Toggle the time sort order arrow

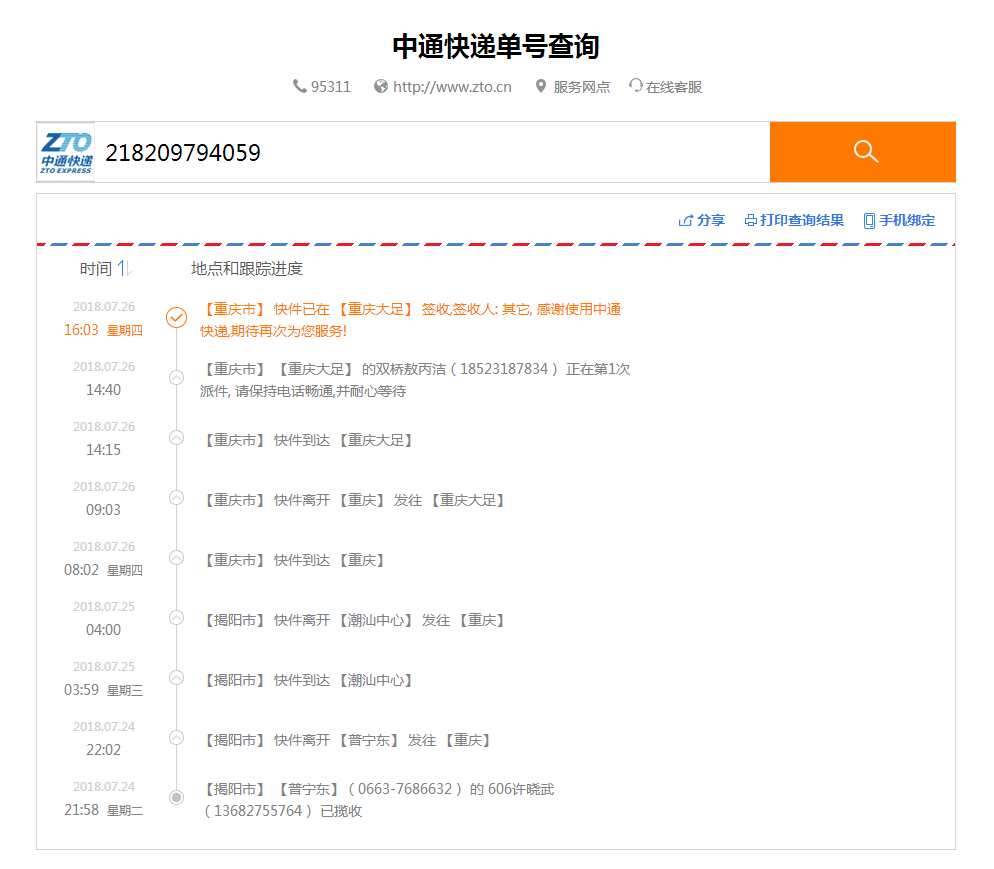click(x=124, y=269)
